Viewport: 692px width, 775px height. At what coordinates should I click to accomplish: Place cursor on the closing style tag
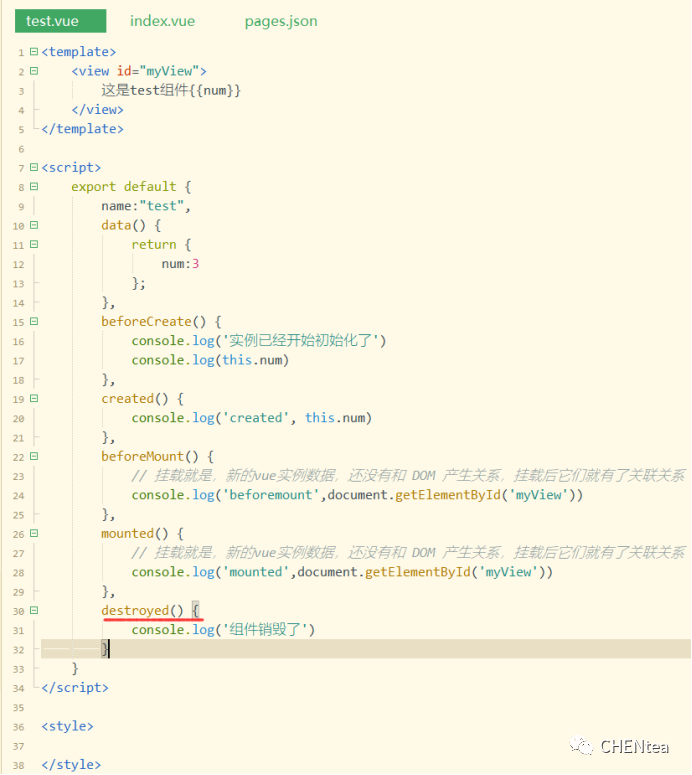[x=71, y=765]
